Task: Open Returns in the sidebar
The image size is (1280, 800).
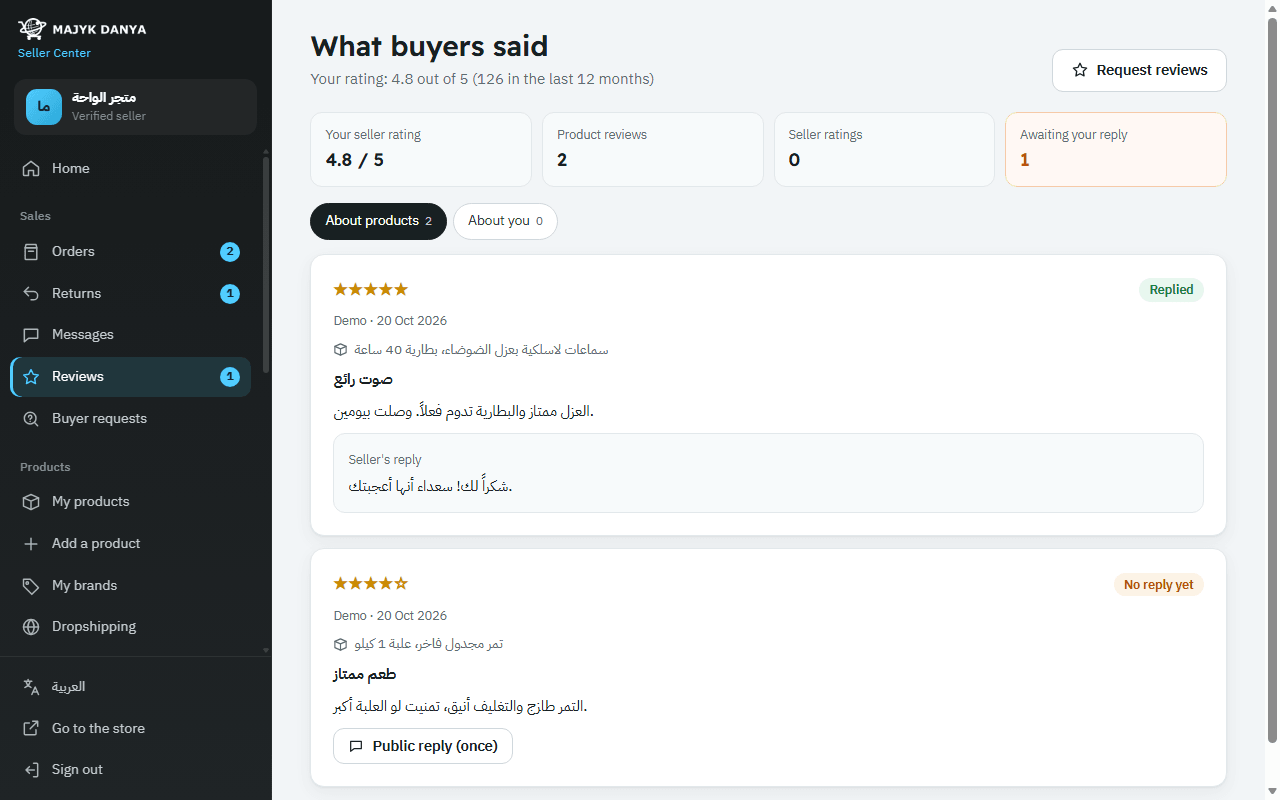Action: pyautogui.click(x=131, y=293)
